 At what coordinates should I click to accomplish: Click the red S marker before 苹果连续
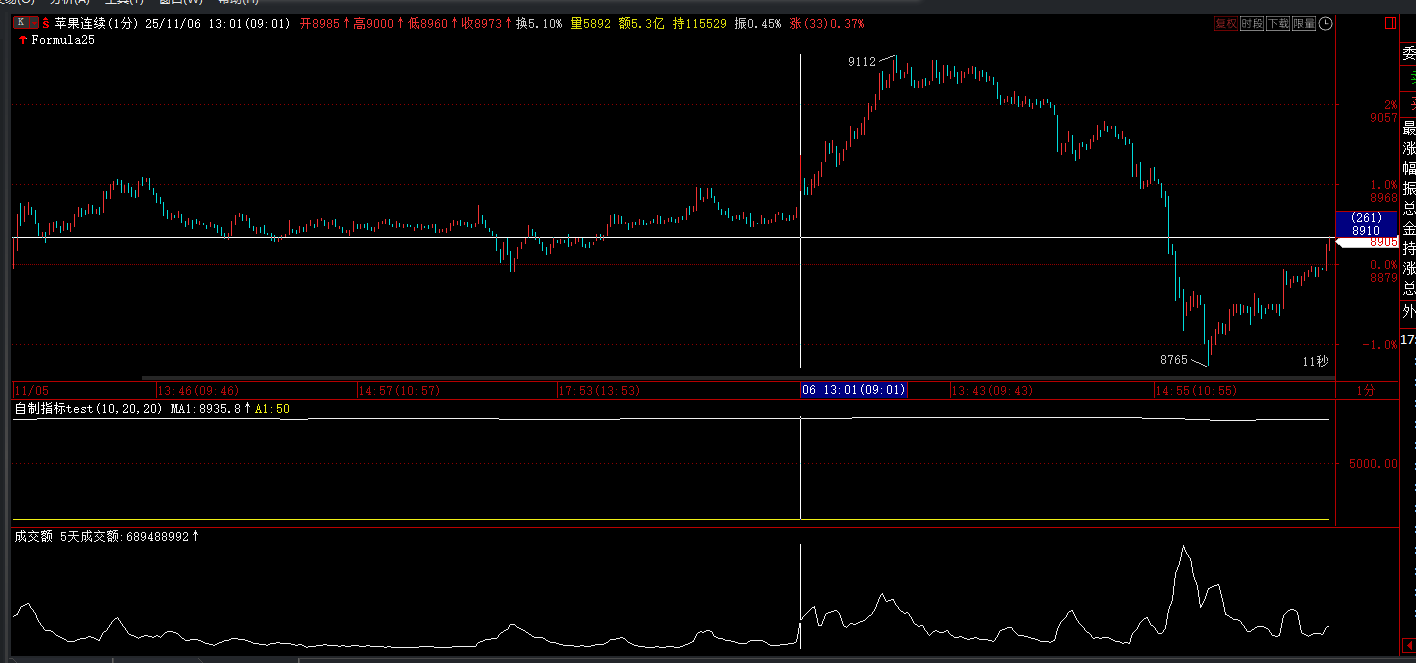(45, 23)
